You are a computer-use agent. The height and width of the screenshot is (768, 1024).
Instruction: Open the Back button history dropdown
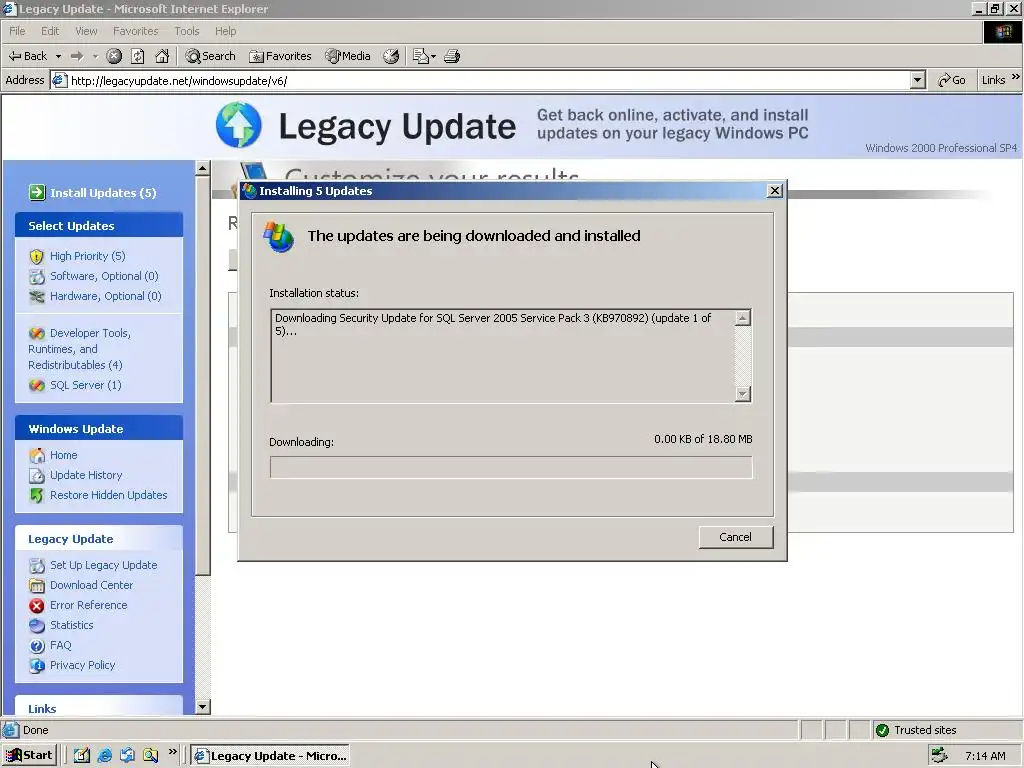[58, 56]
